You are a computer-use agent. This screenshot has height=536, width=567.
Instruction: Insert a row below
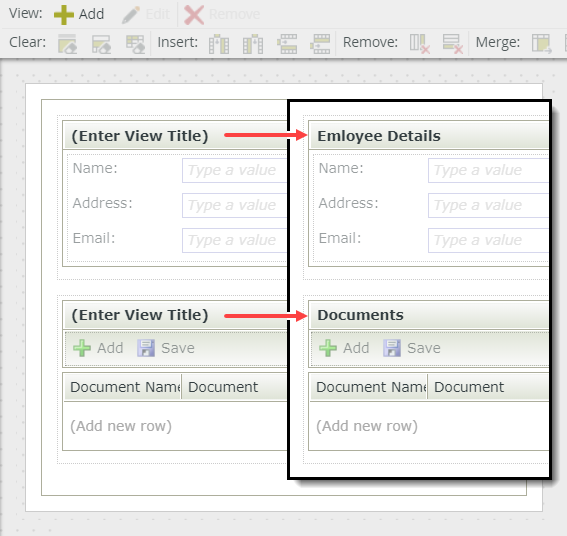coord(320,44)
